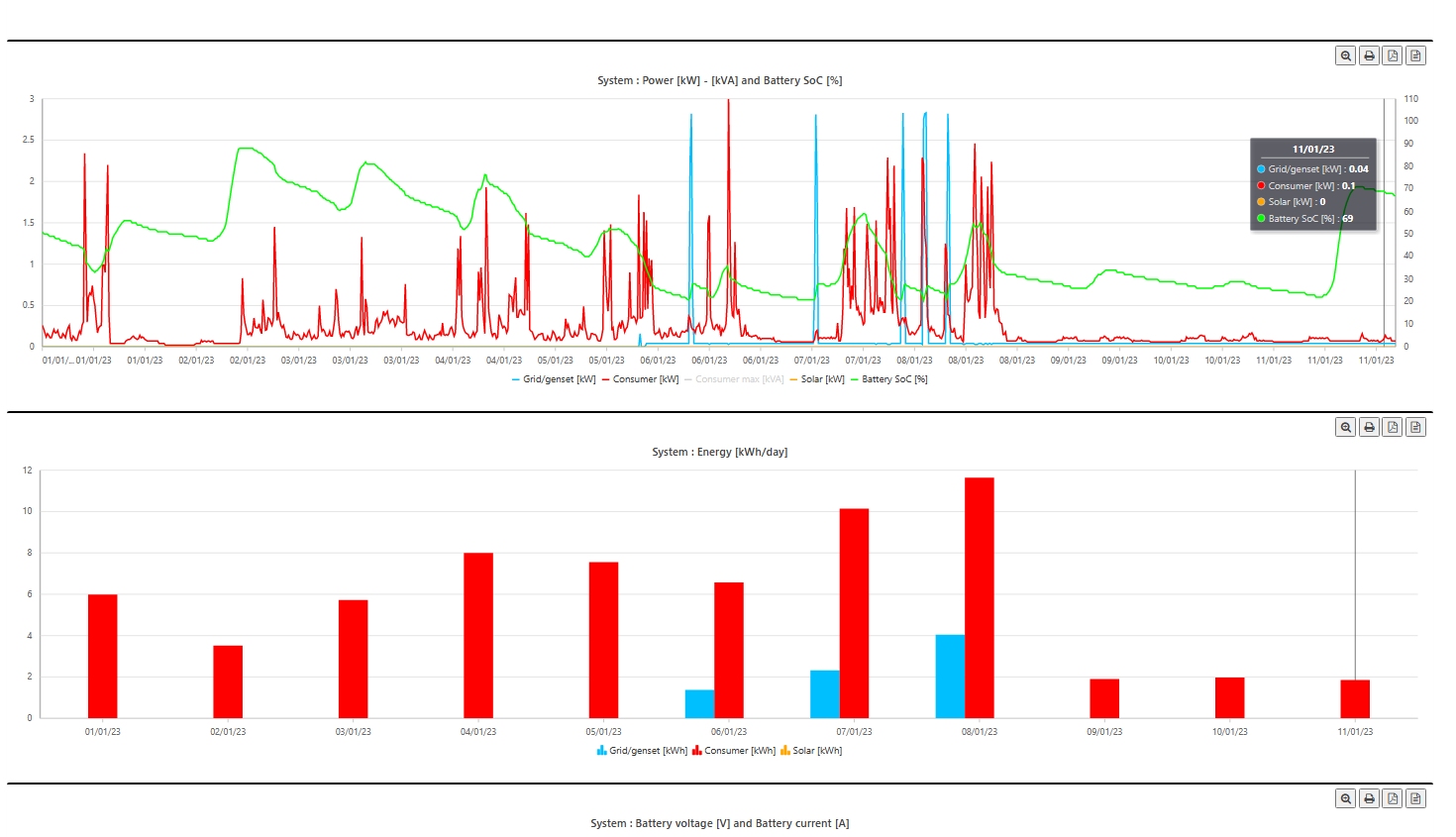Print the System Energy chart

click(1369, 427)
